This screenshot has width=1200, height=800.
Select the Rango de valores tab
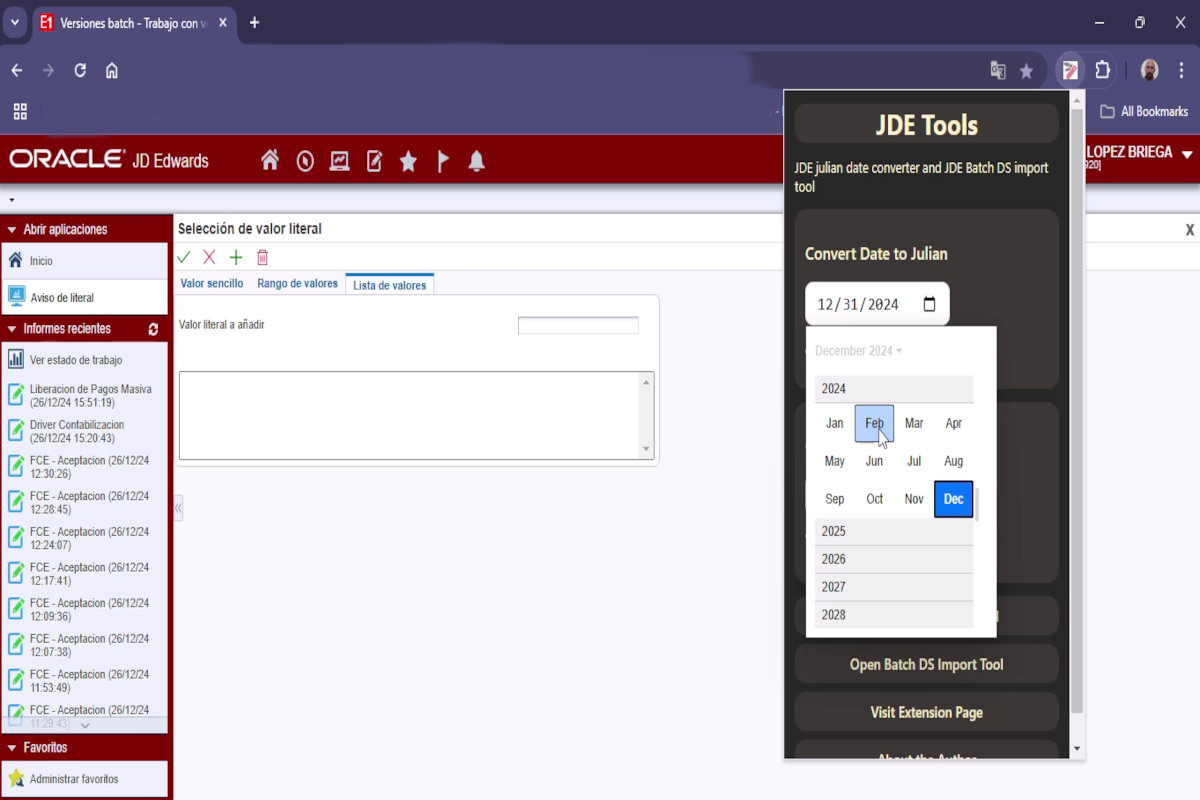297,283
